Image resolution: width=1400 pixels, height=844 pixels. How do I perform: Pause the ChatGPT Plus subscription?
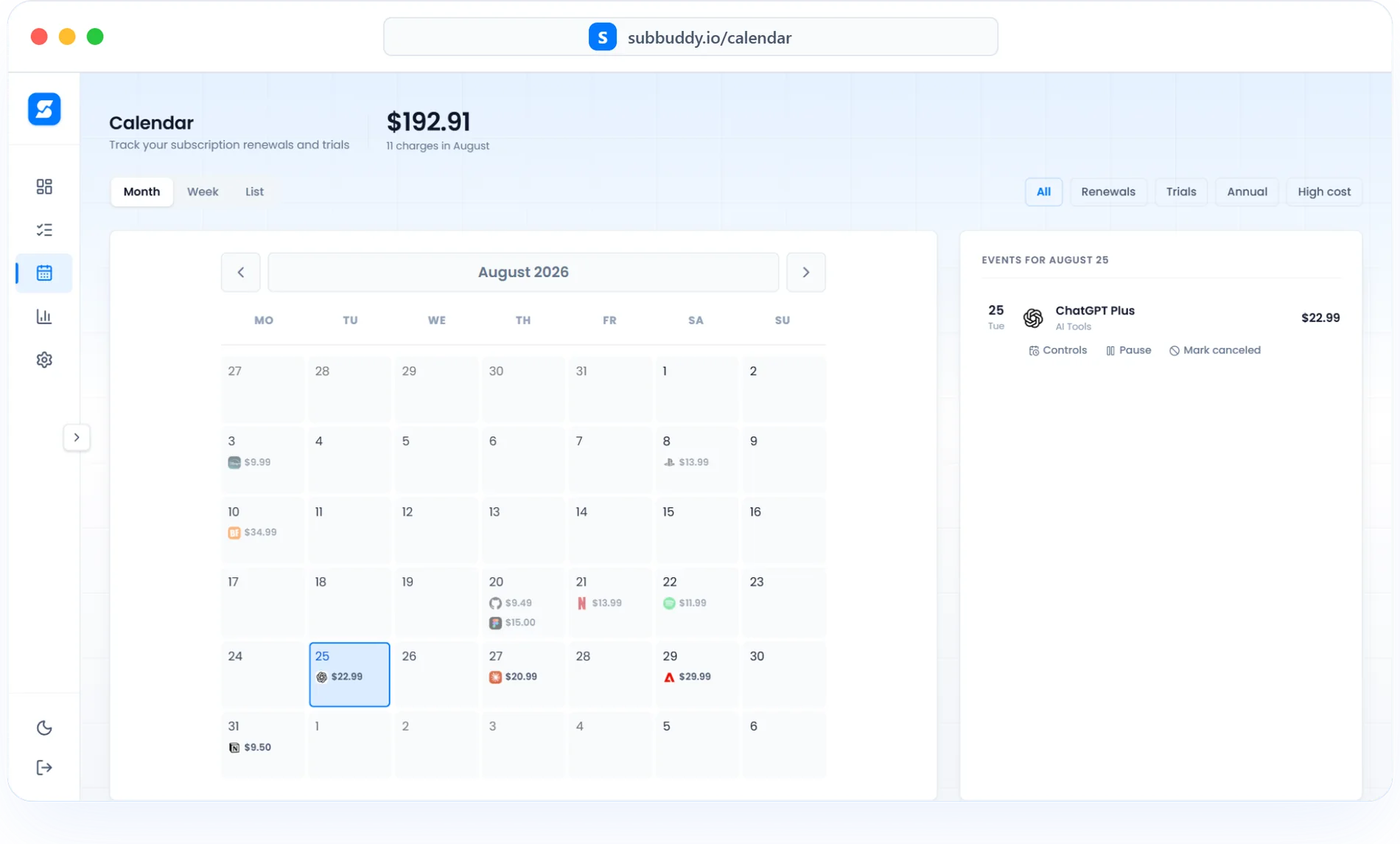pyautogui.click(x=1128, y=350)
